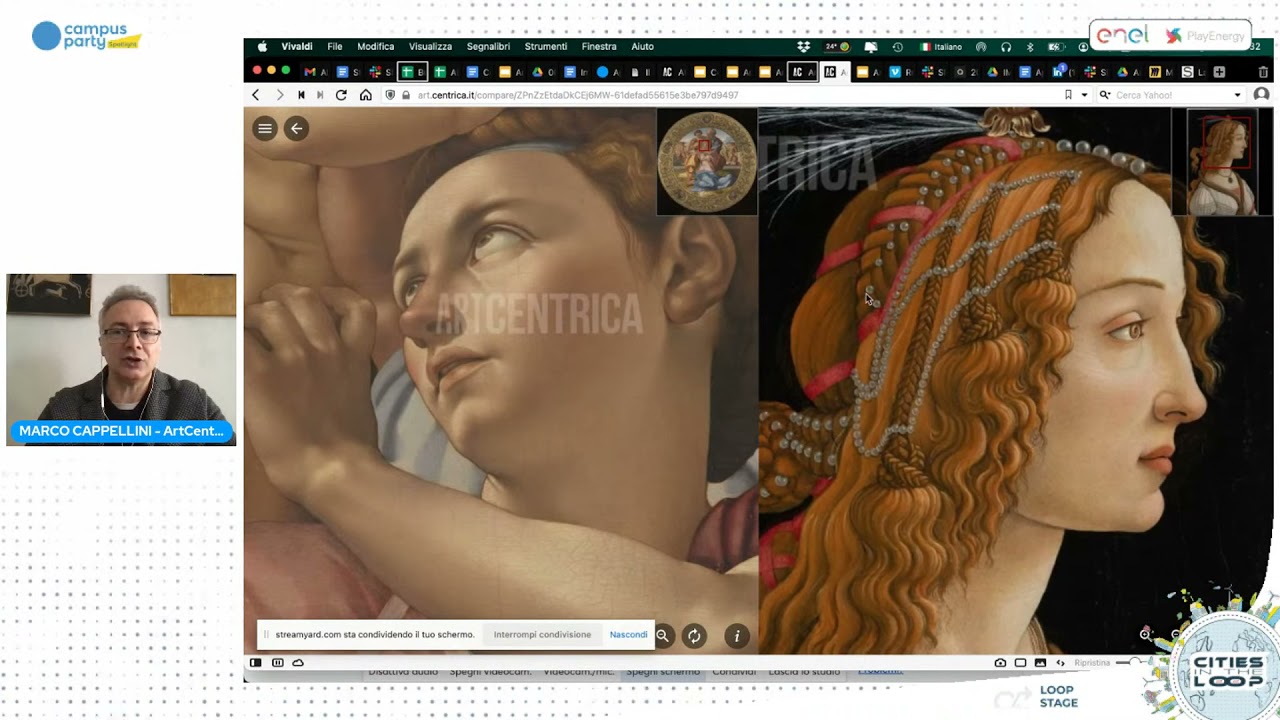Viewport: 1280px width, 720px height.
Task: Click the rewind history button
Action: 301,95
